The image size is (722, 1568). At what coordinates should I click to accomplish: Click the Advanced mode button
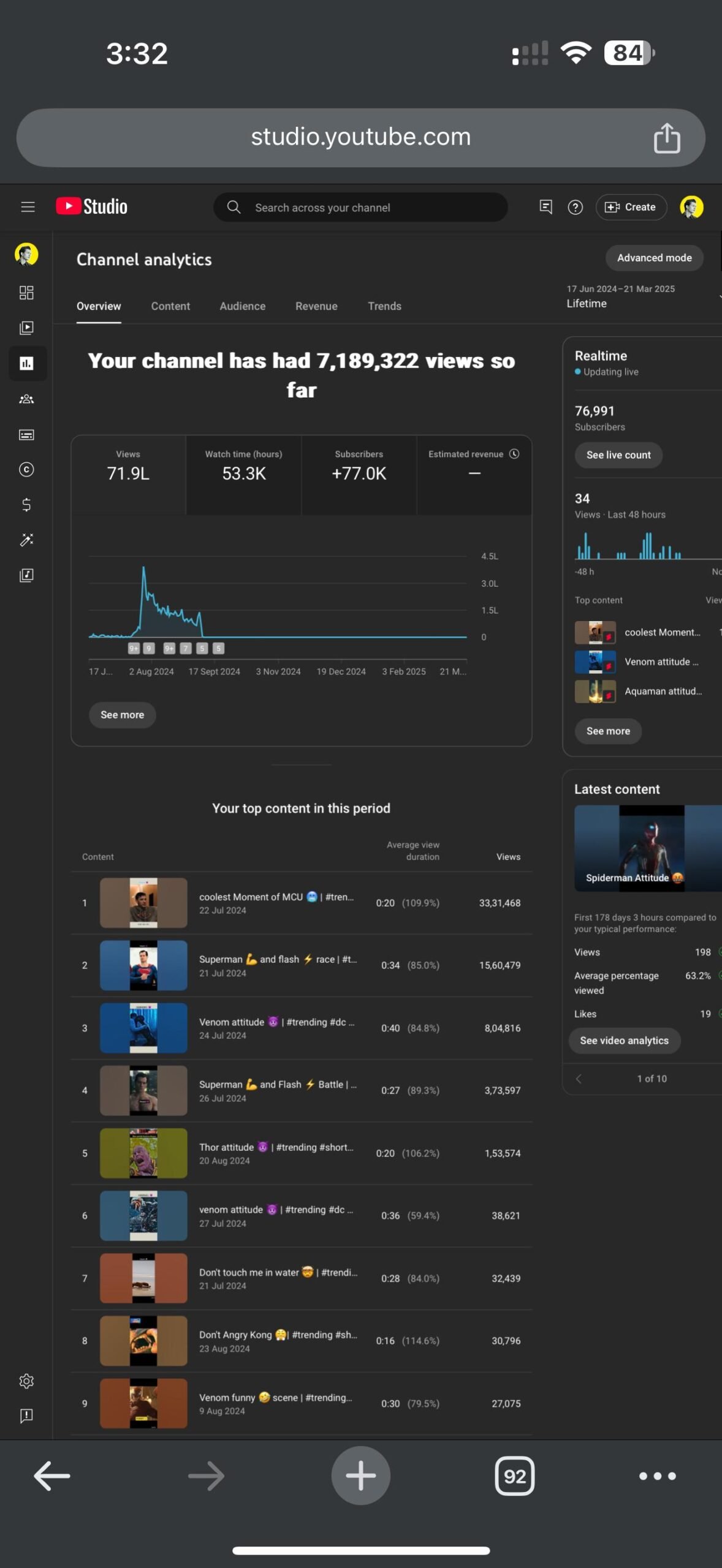654,258
